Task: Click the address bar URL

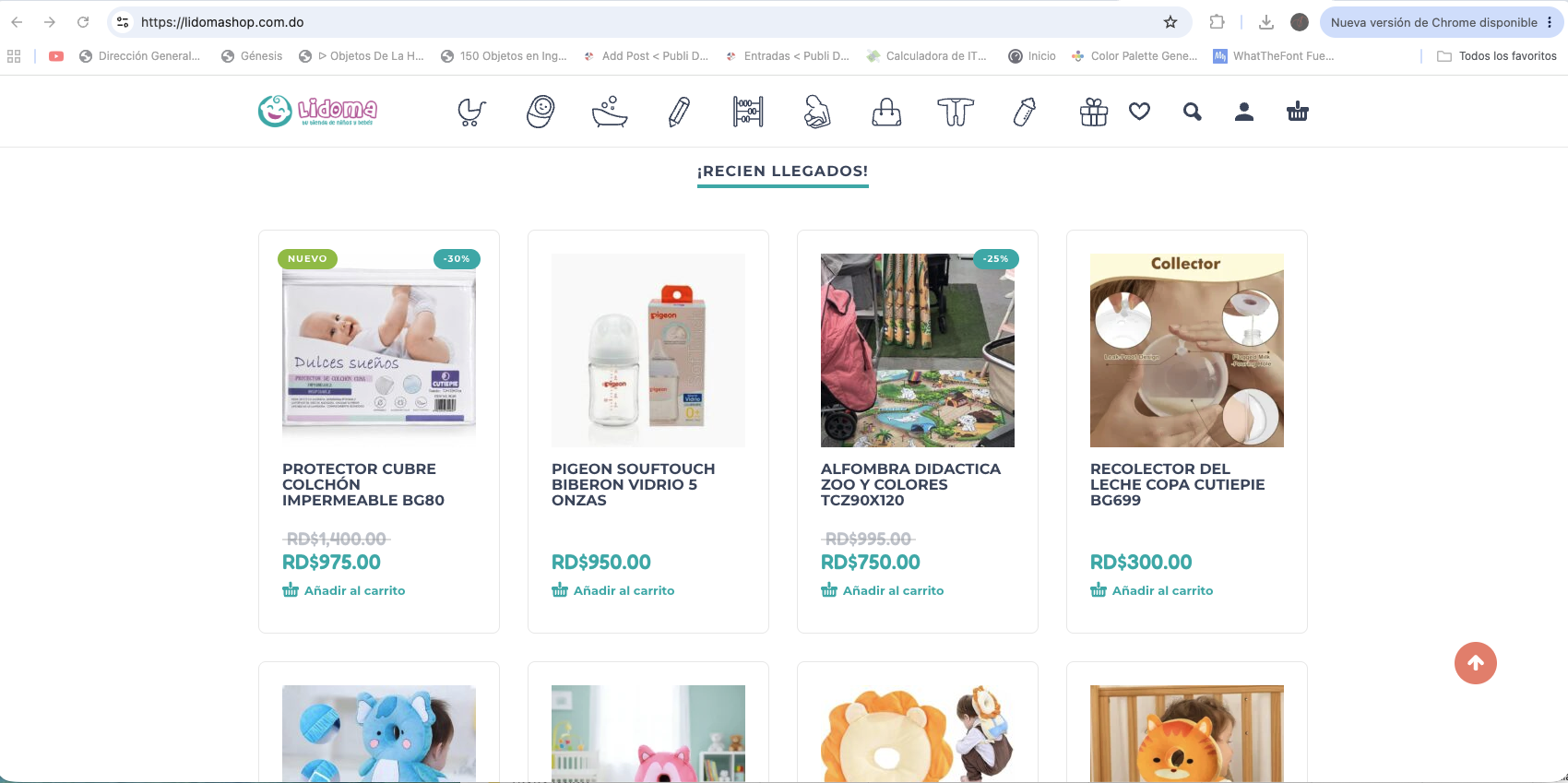Action: click(x=222, y=22)
